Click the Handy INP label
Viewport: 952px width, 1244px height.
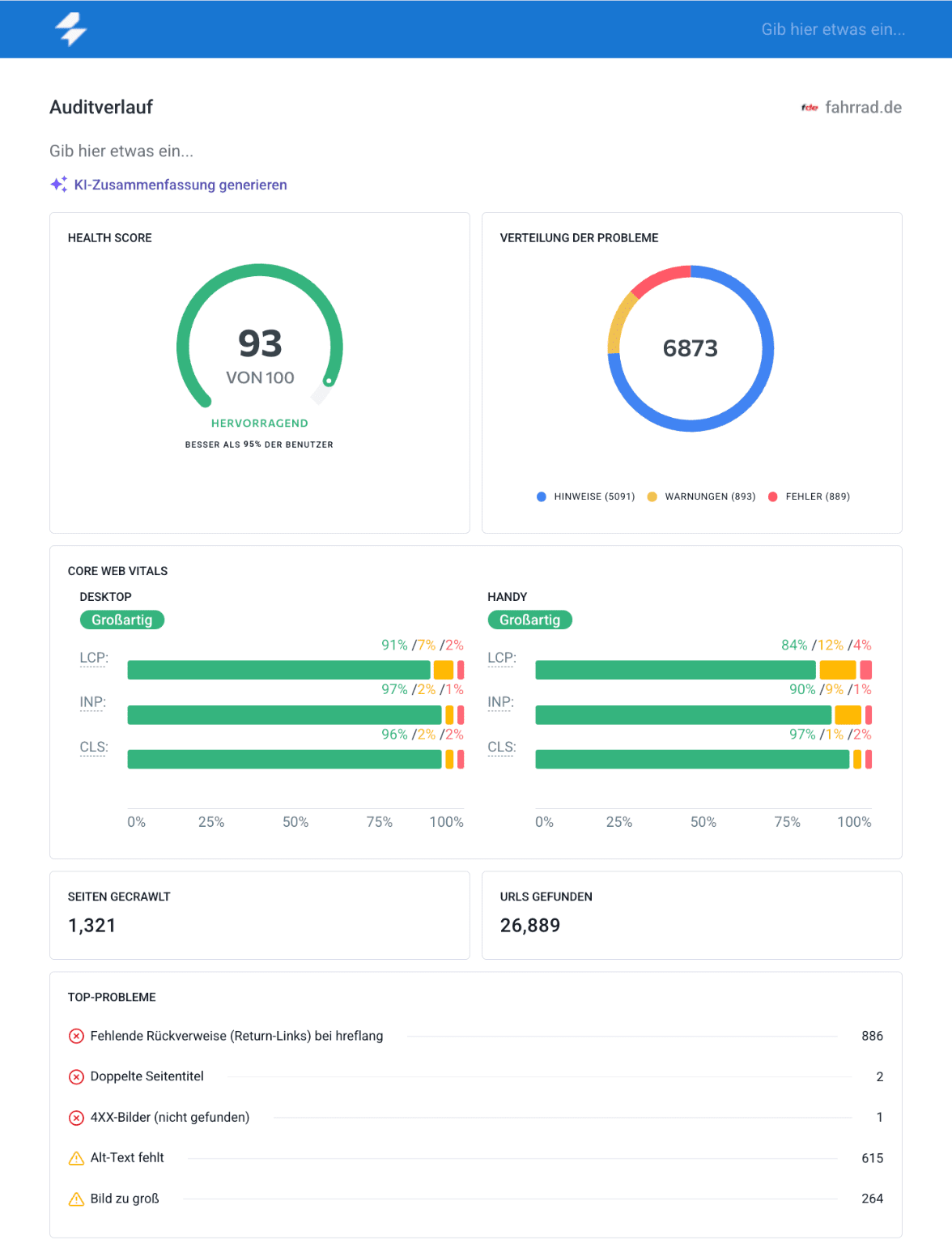pyautogui.click(x=501, y=702)
